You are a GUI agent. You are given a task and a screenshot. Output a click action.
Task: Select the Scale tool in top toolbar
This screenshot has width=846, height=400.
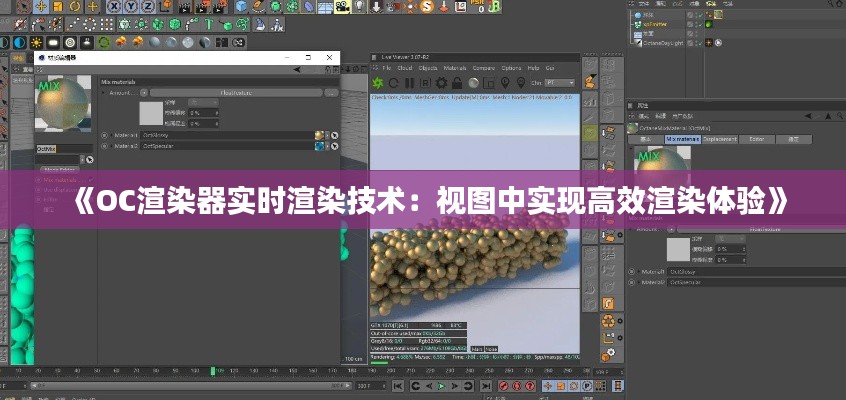(58, 6)
